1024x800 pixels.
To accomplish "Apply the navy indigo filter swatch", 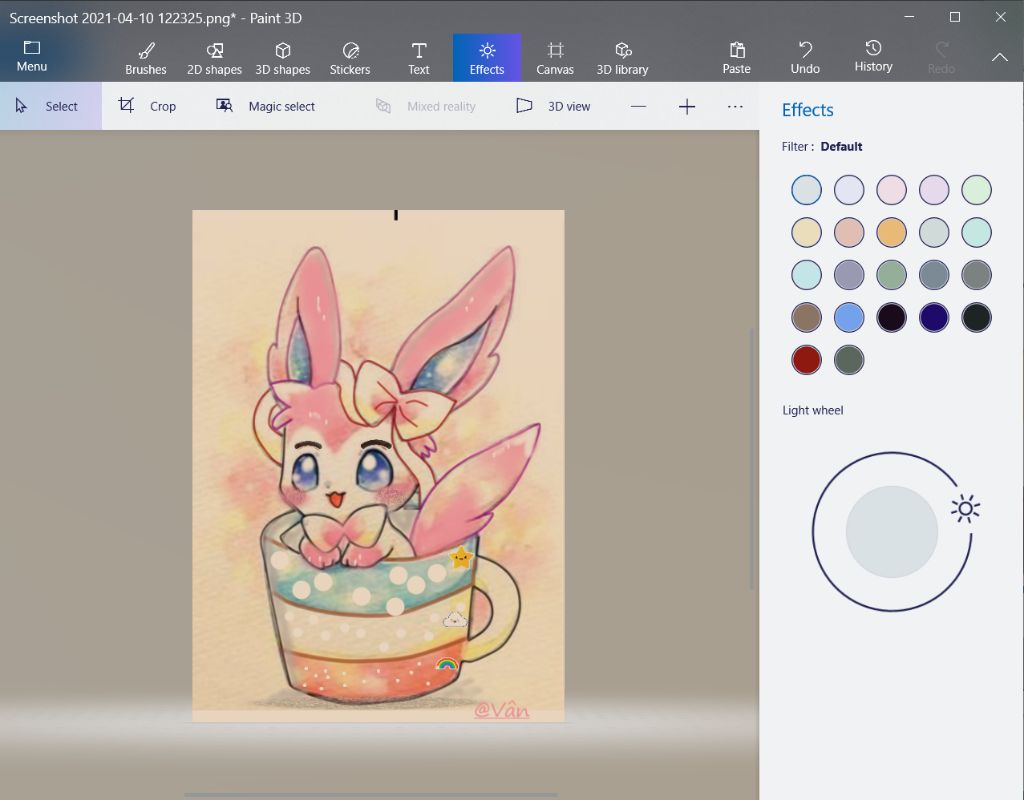I will click(x=934, y=317).
